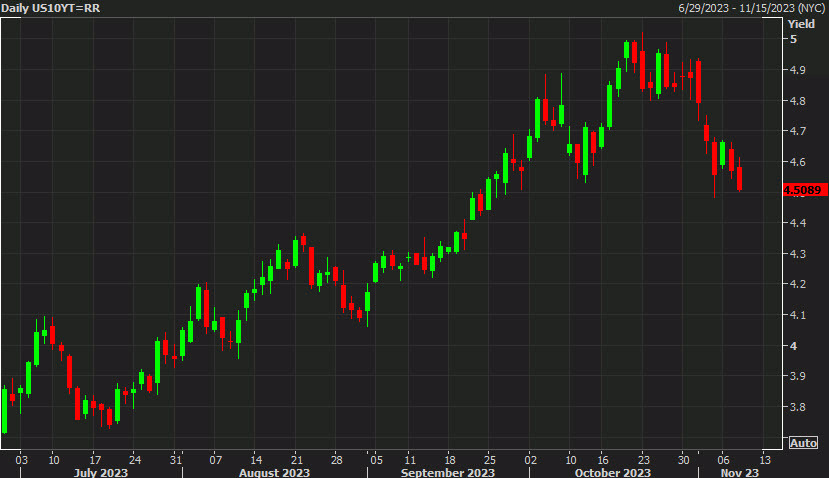Click the 4.9 yield axis value
This screenshot has height=478, width=829.
[x=797, y=70]
